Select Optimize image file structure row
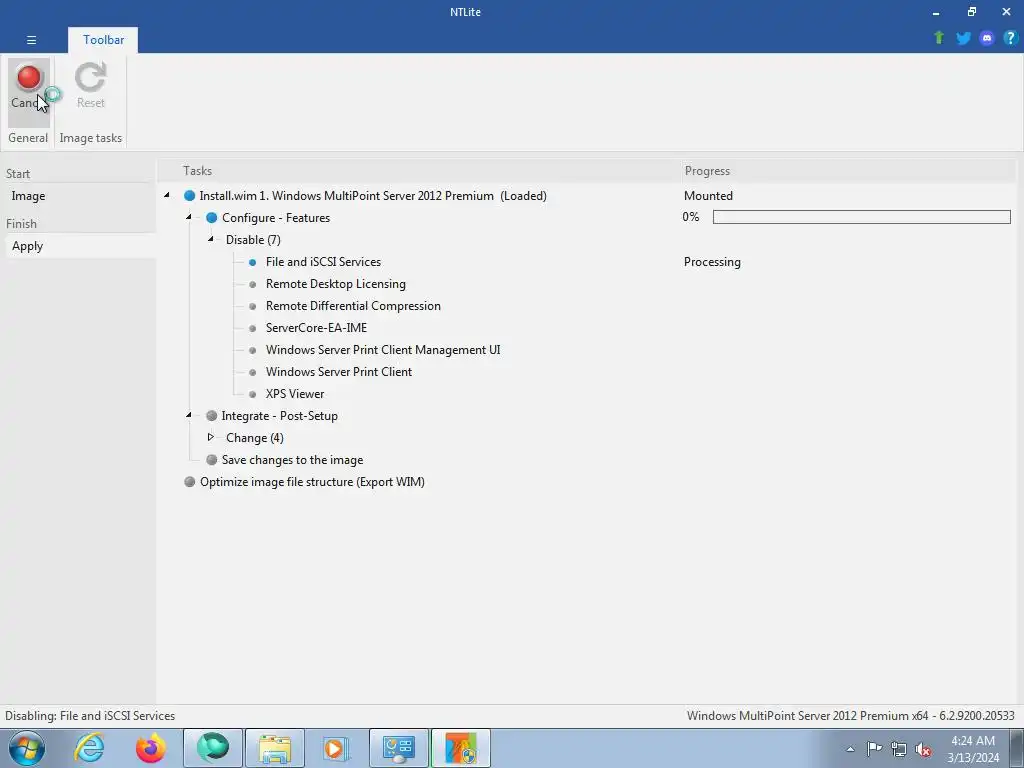The image size is (1024, 768). [312, 482]
